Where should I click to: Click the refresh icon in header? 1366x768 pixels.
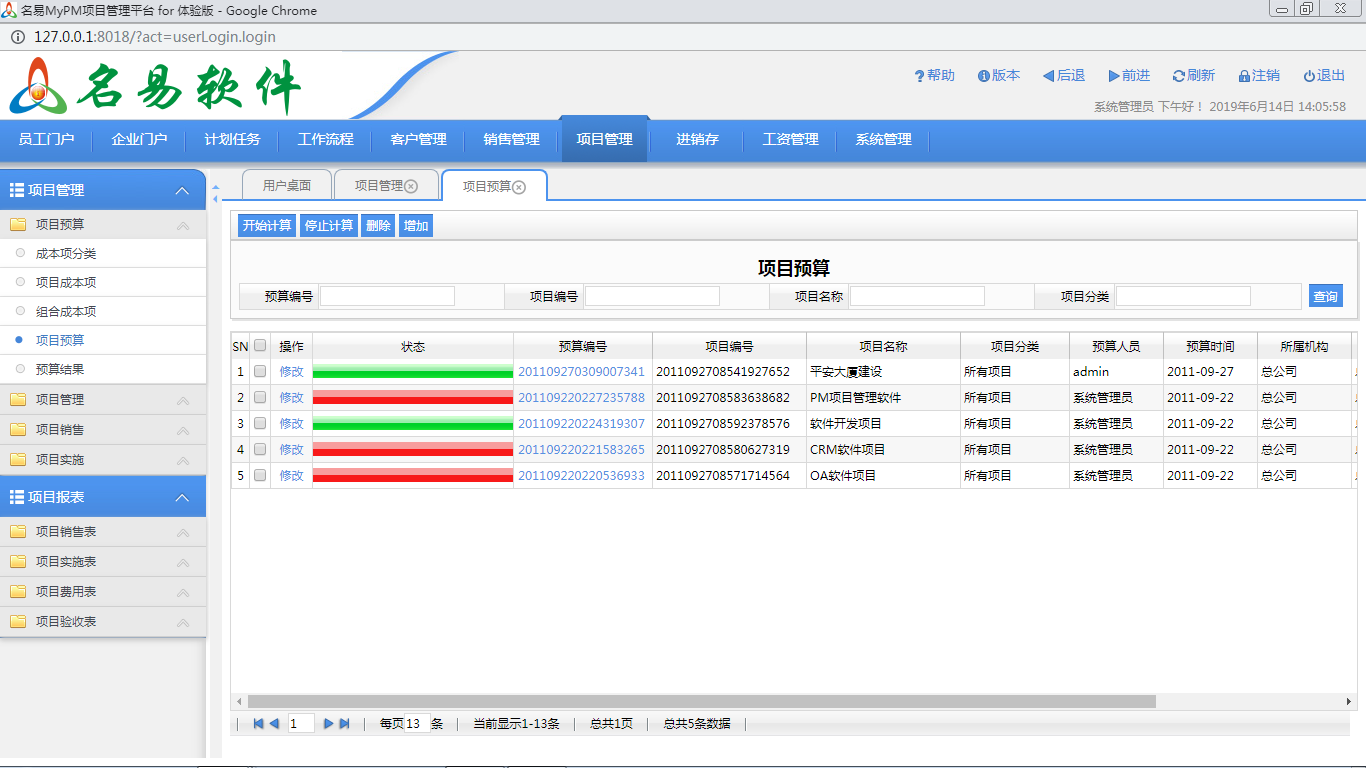click(1178, 76)
